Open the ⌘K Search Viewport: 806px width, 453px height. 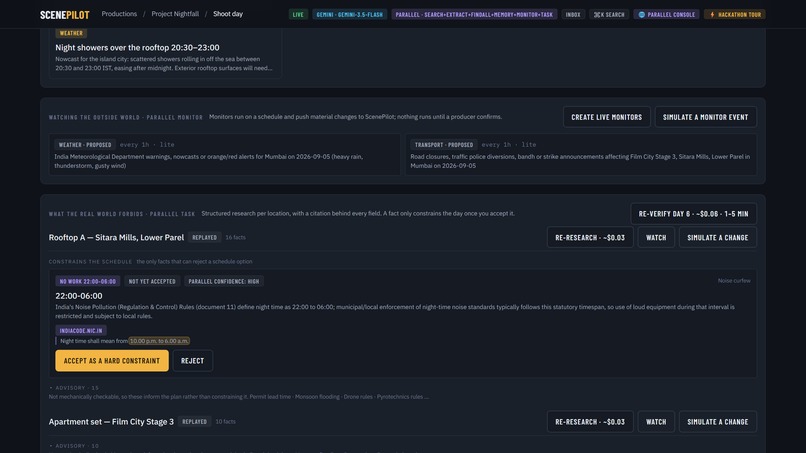[x=609, y=14]
